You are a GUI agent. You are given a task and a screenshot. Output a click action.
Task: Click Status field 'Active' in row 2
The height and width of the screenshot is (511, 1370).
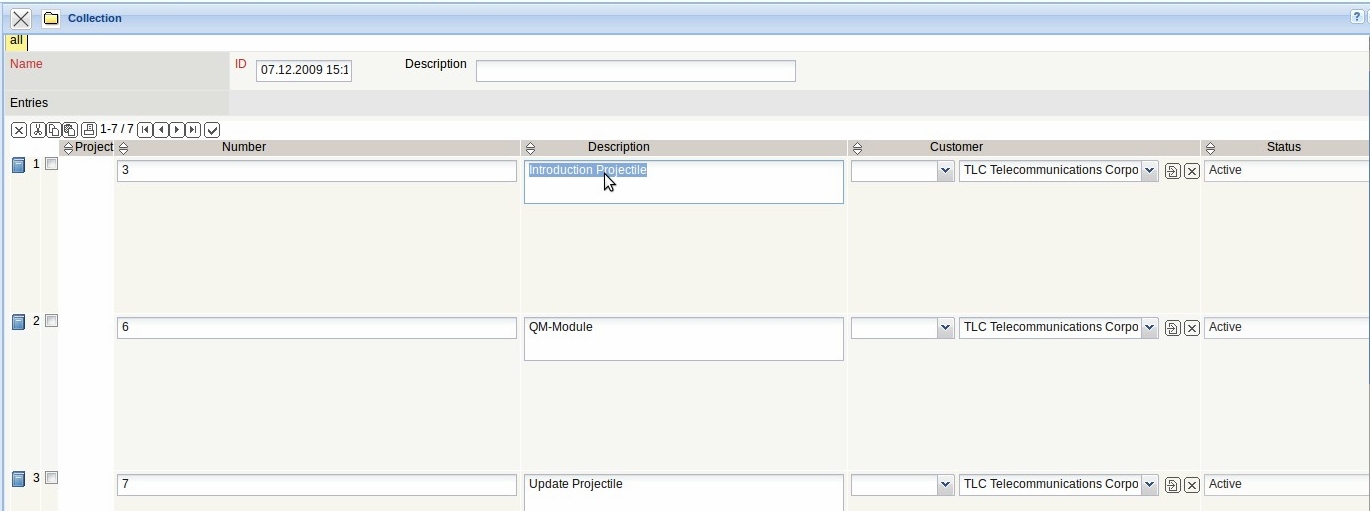pos(1287,328)
